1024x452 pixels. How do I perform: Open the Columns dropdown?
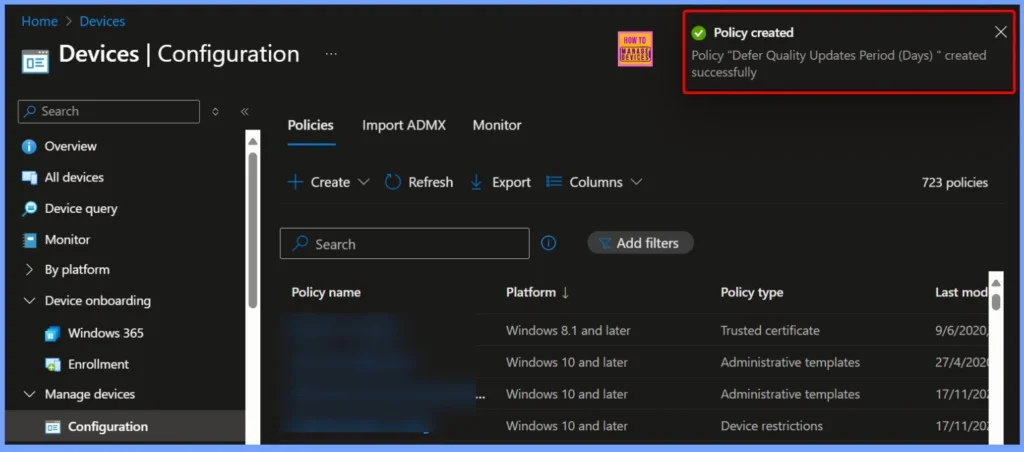[594, 182]
